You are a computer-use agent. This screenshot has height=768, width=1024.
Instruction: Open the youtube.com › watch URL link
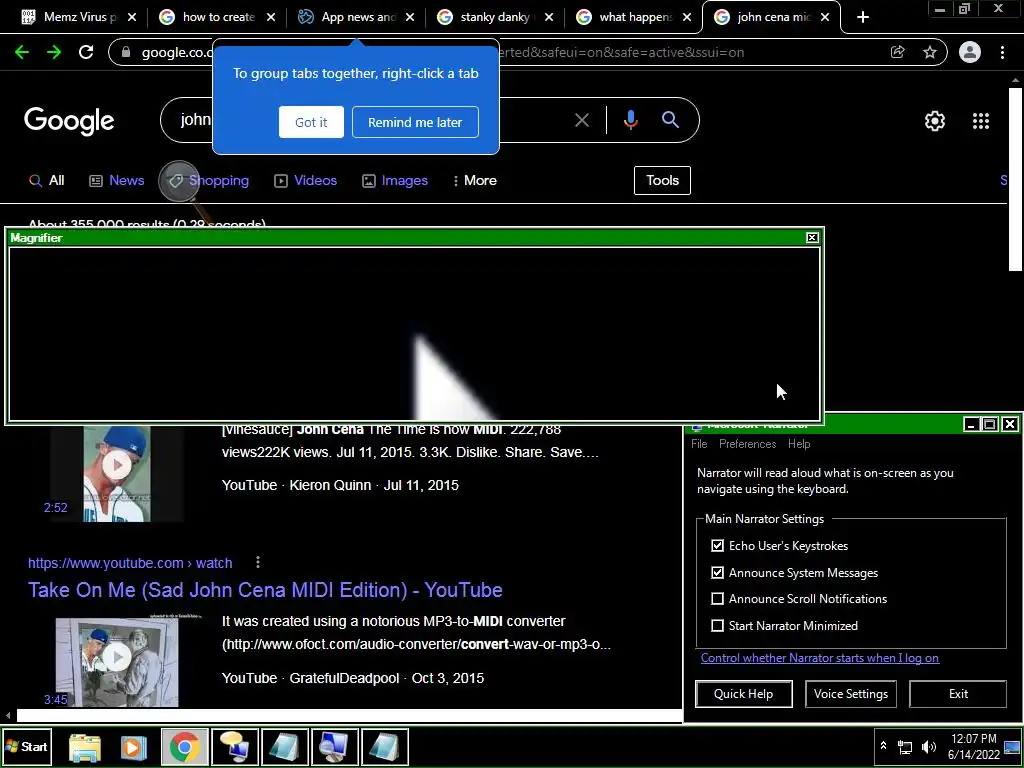[x=130, y=563]
